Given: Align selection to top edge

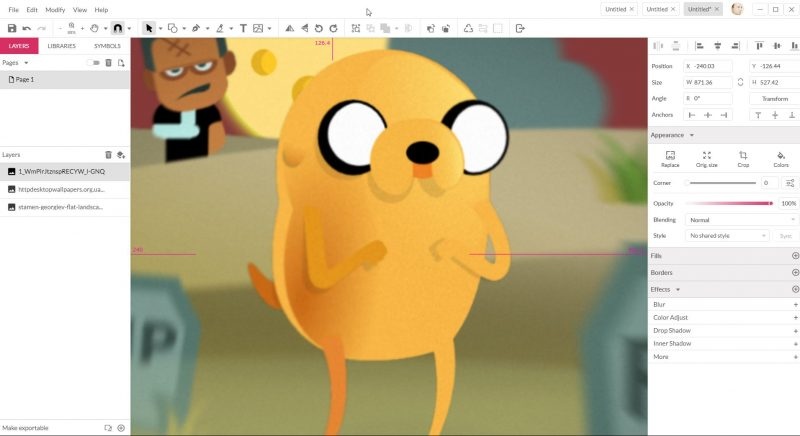Looking at the screenshot, I should tap(759, 46).
